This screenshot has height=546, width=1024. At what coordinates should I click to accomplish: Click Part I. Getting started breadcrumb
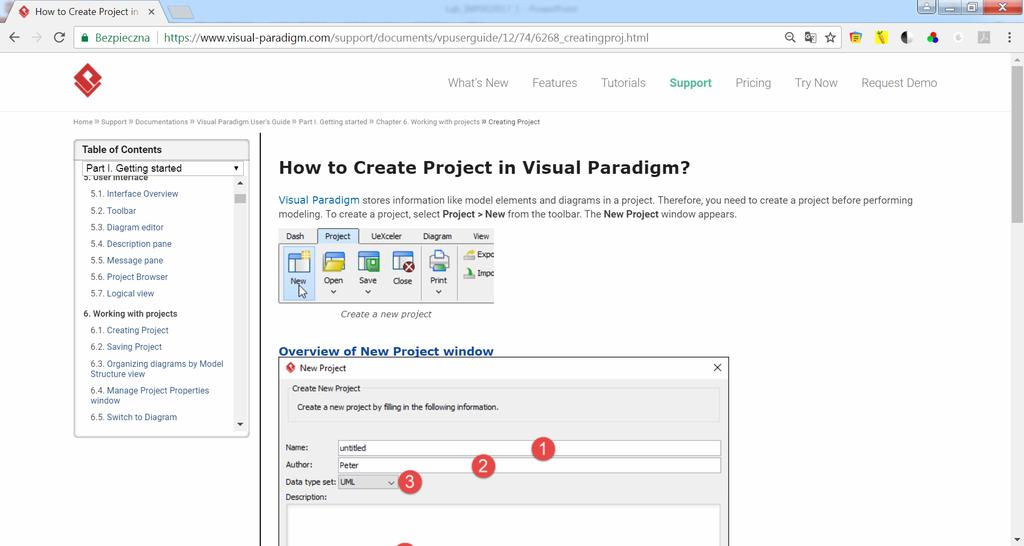click(x=333, y=122)
